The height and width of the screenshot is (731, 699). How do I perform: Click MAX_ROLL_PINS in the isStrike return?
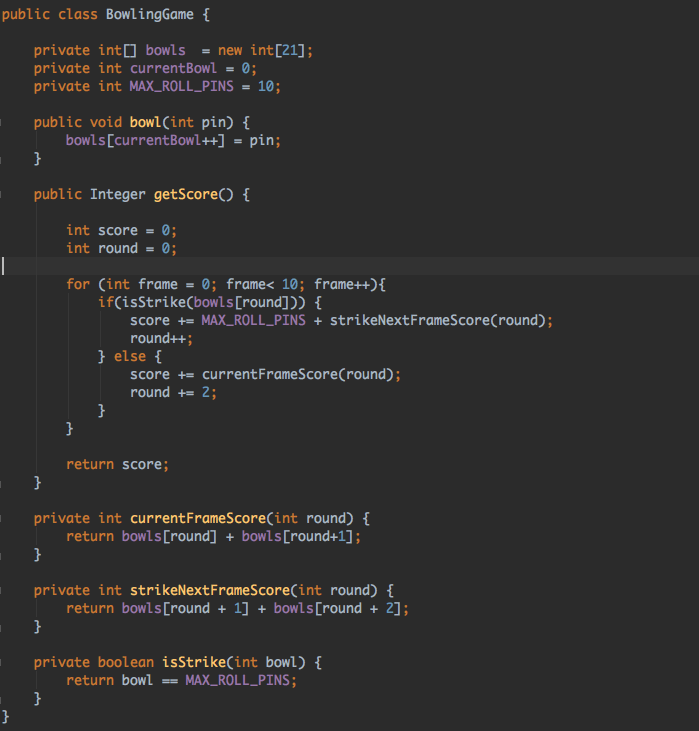(x=237, y=681)
